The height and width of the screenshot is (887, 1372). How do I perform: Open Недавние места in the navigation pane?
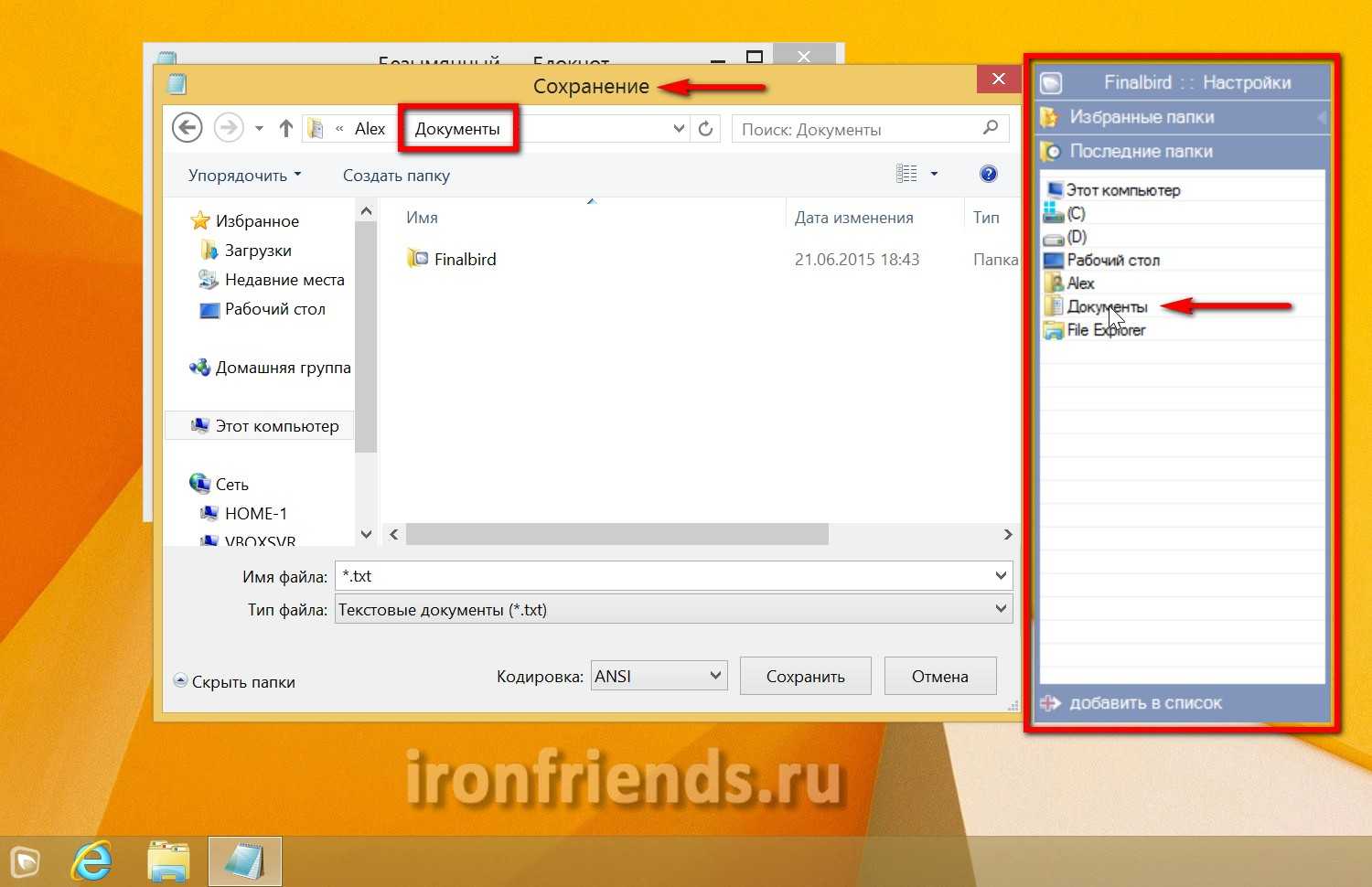point(284,280)
